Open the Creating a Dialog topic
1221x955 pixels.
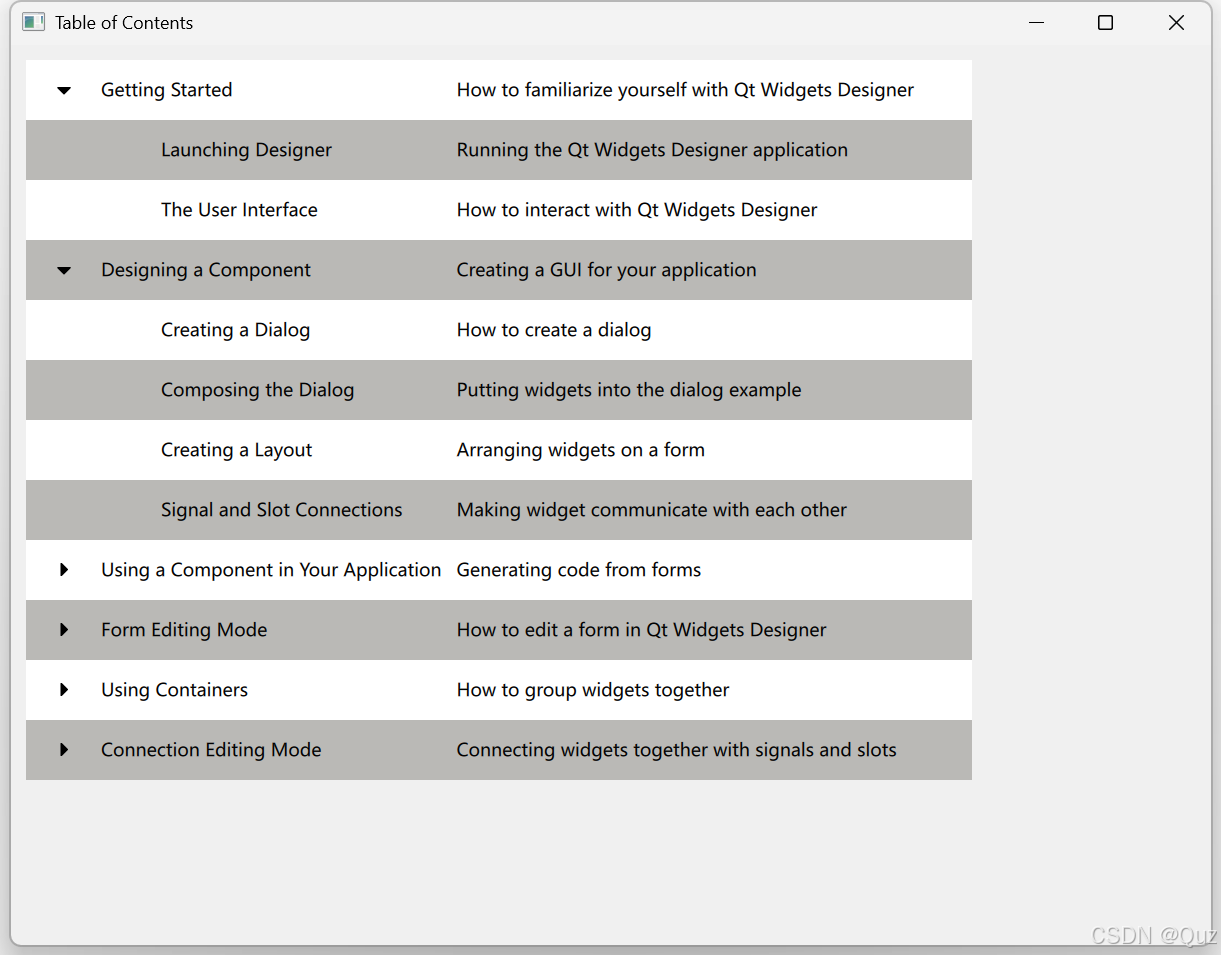(235, 330)
